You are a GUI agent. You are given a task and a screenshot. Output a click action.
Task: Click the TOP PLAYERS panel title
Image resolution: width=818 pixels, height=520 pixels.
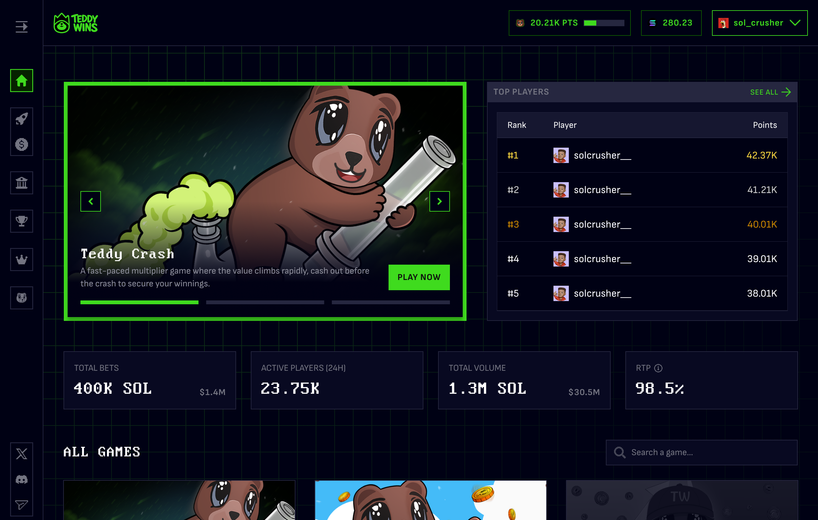tap(521, 92)
